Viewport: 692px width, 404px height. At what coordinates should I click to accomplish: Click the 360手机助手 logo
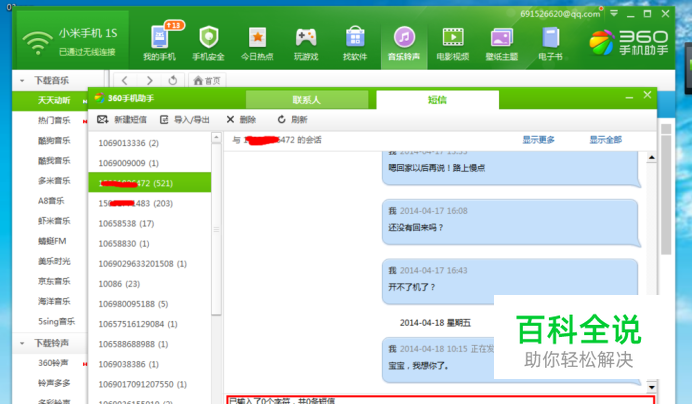(628, 42)
